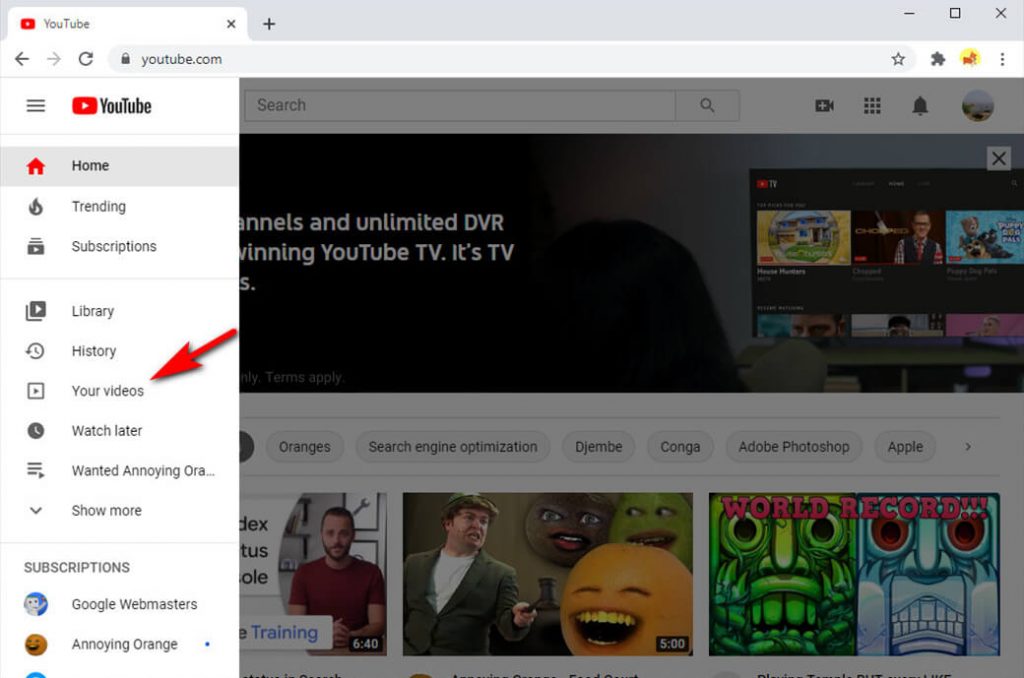Bookmark this page with the star icon
Screen dimensions: 1024x678
coord(898,59)
